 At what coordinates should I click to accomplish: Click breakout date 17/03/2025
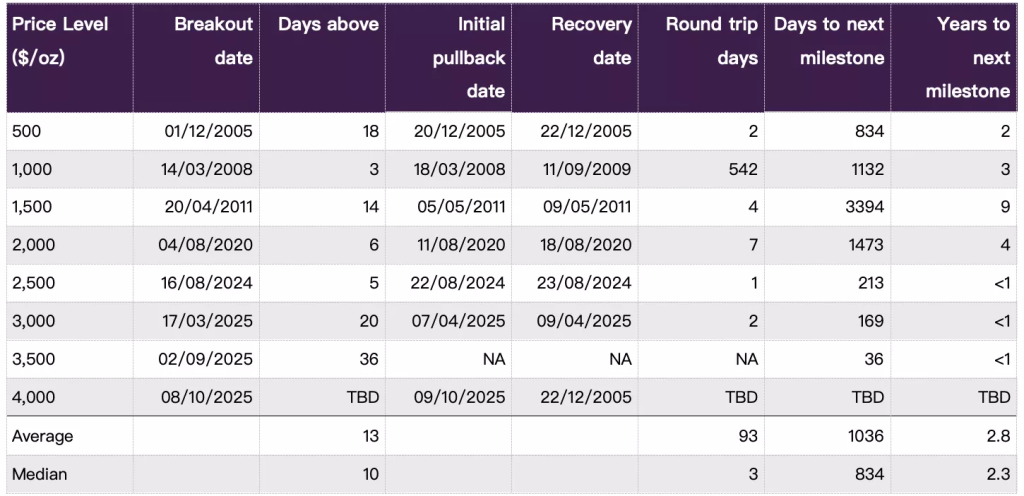click(207, 321)
